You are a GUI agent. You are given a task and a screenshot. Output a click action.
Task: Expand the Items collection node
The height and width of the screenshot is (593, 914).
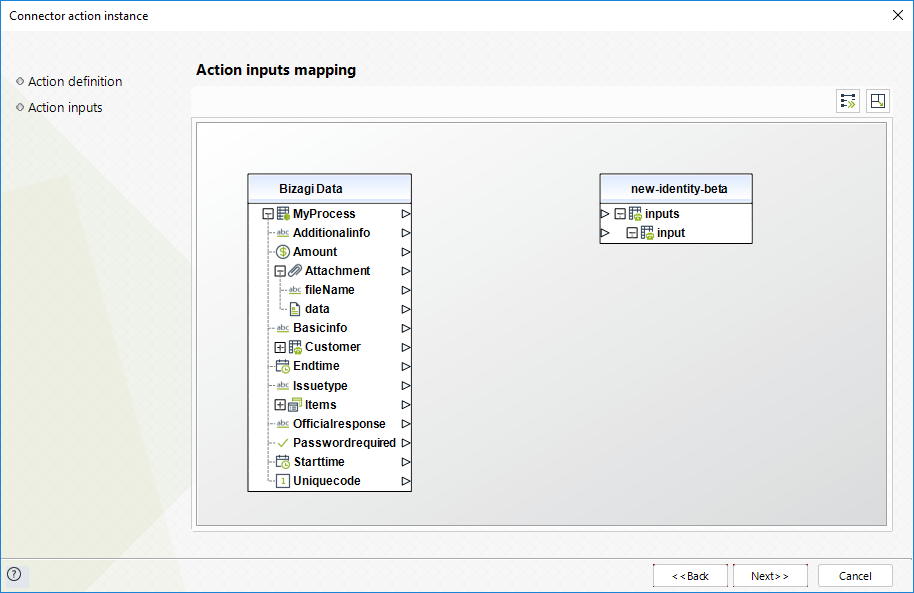280,405
